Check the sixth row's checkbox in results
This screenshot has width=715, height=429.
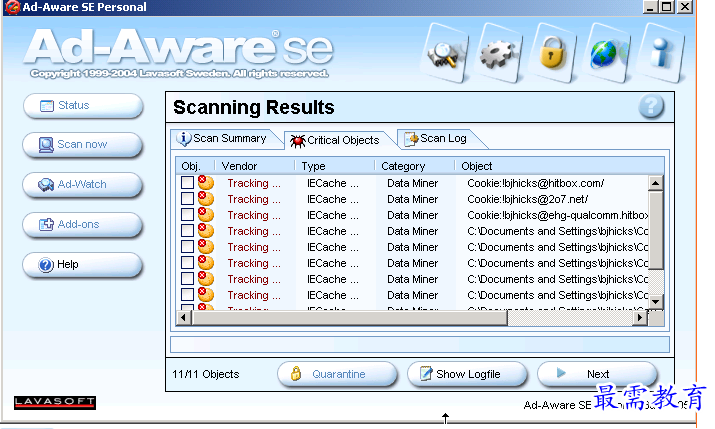coord(187,262)
